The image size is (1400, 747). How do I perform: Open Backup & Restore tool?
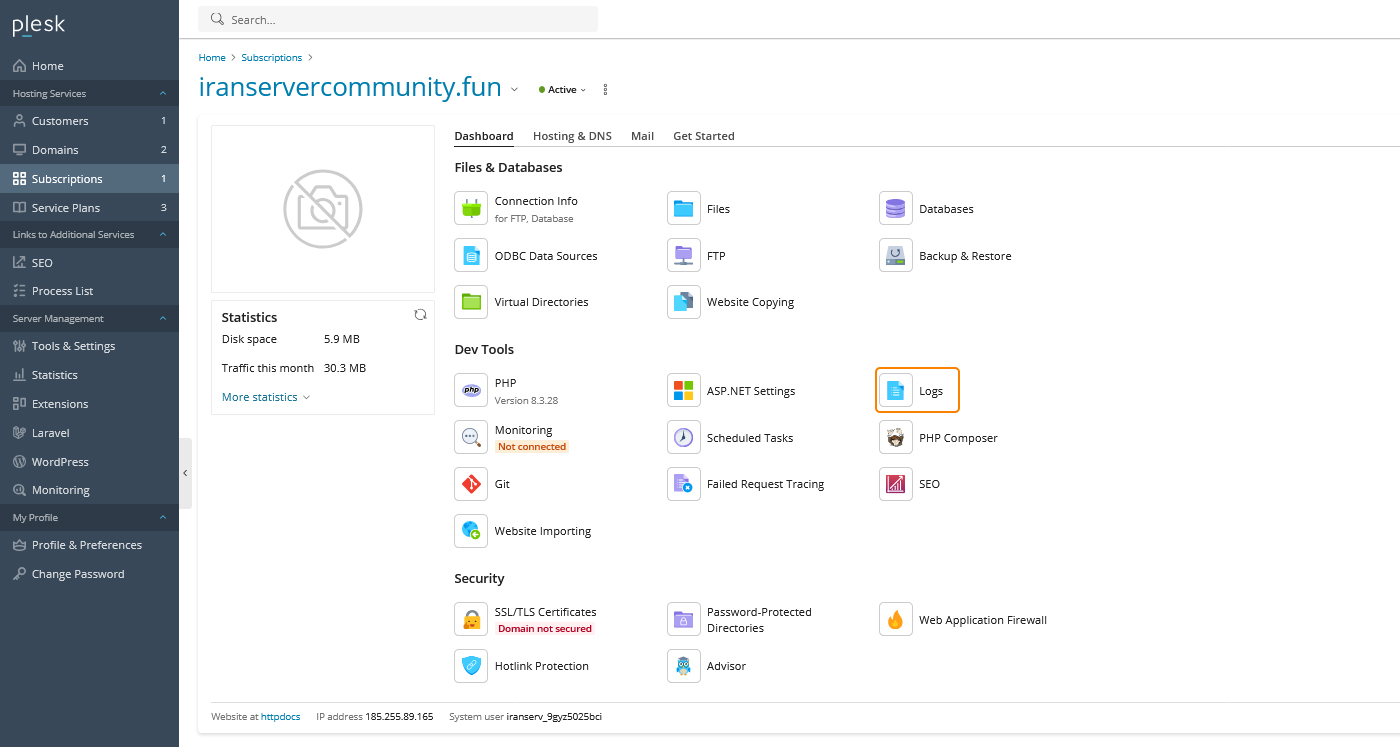coord(895,256)
